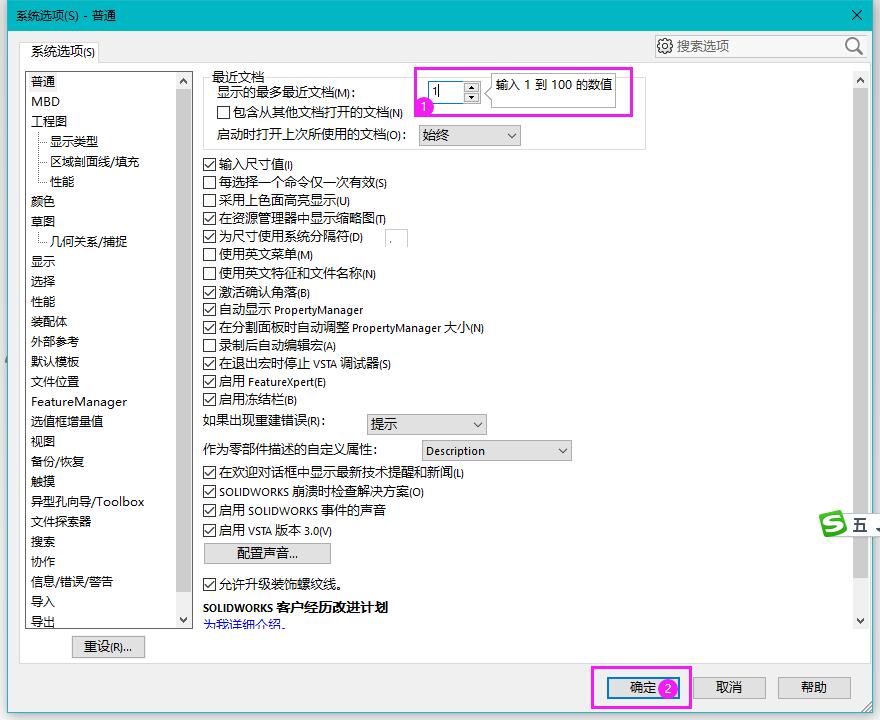Select 外部参考 in the options list
The image size is (880, 720).
tap(55, 342)
